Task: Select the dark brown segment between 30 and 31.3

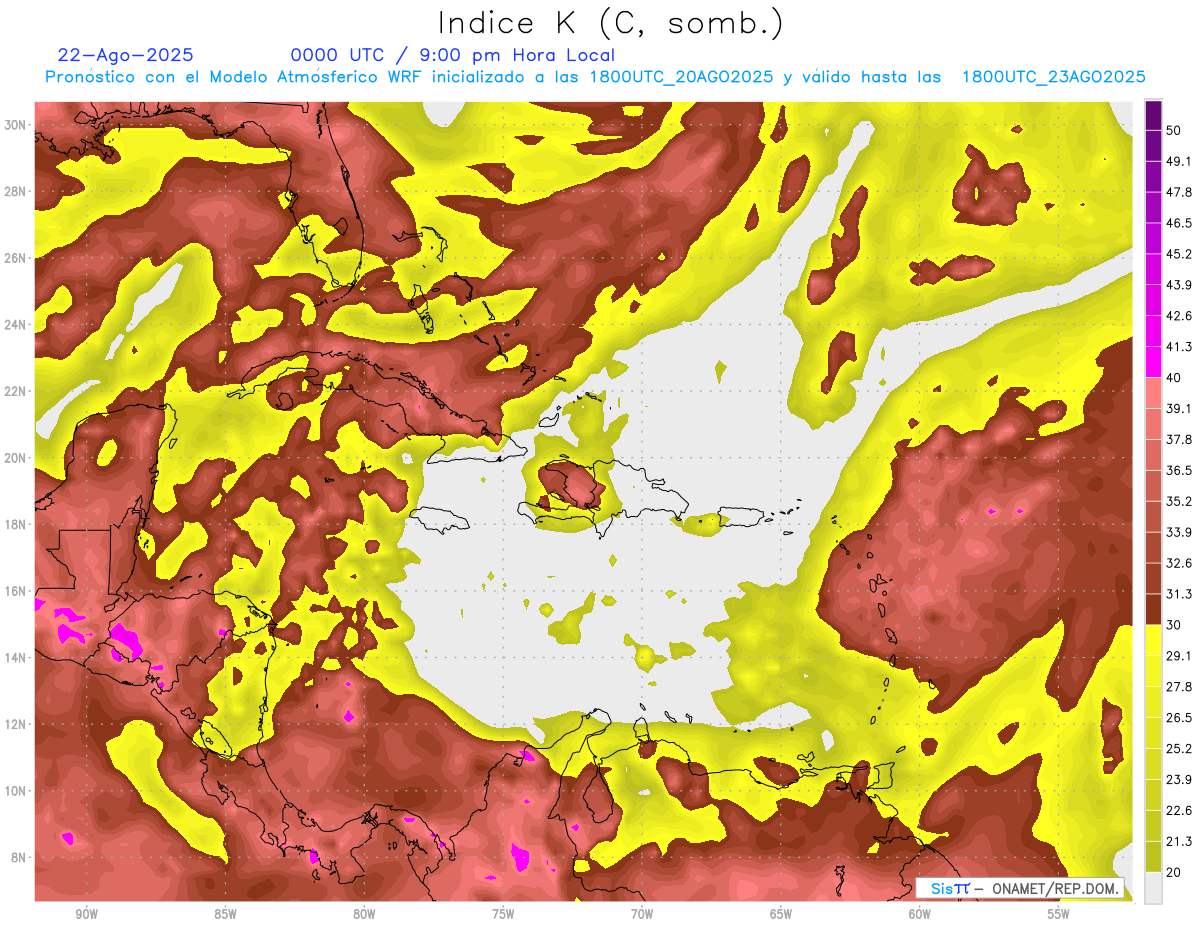Action: 1153,610
